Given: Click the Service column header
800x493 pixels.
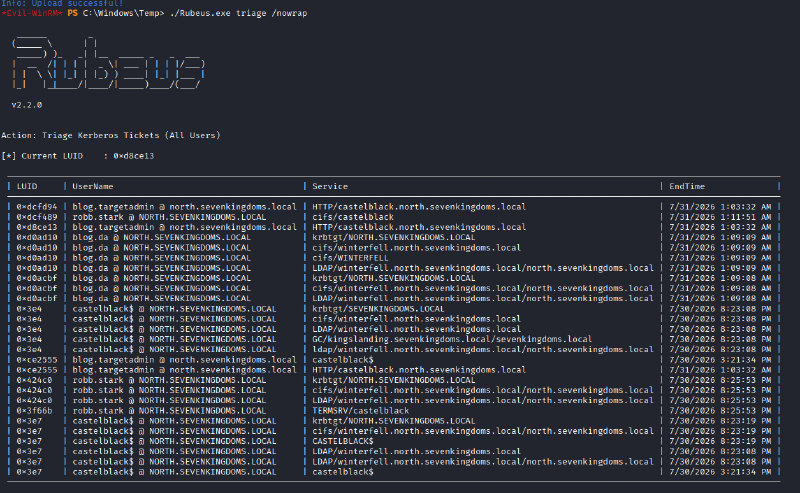Looking at the screenshot, I should (330, 186).
